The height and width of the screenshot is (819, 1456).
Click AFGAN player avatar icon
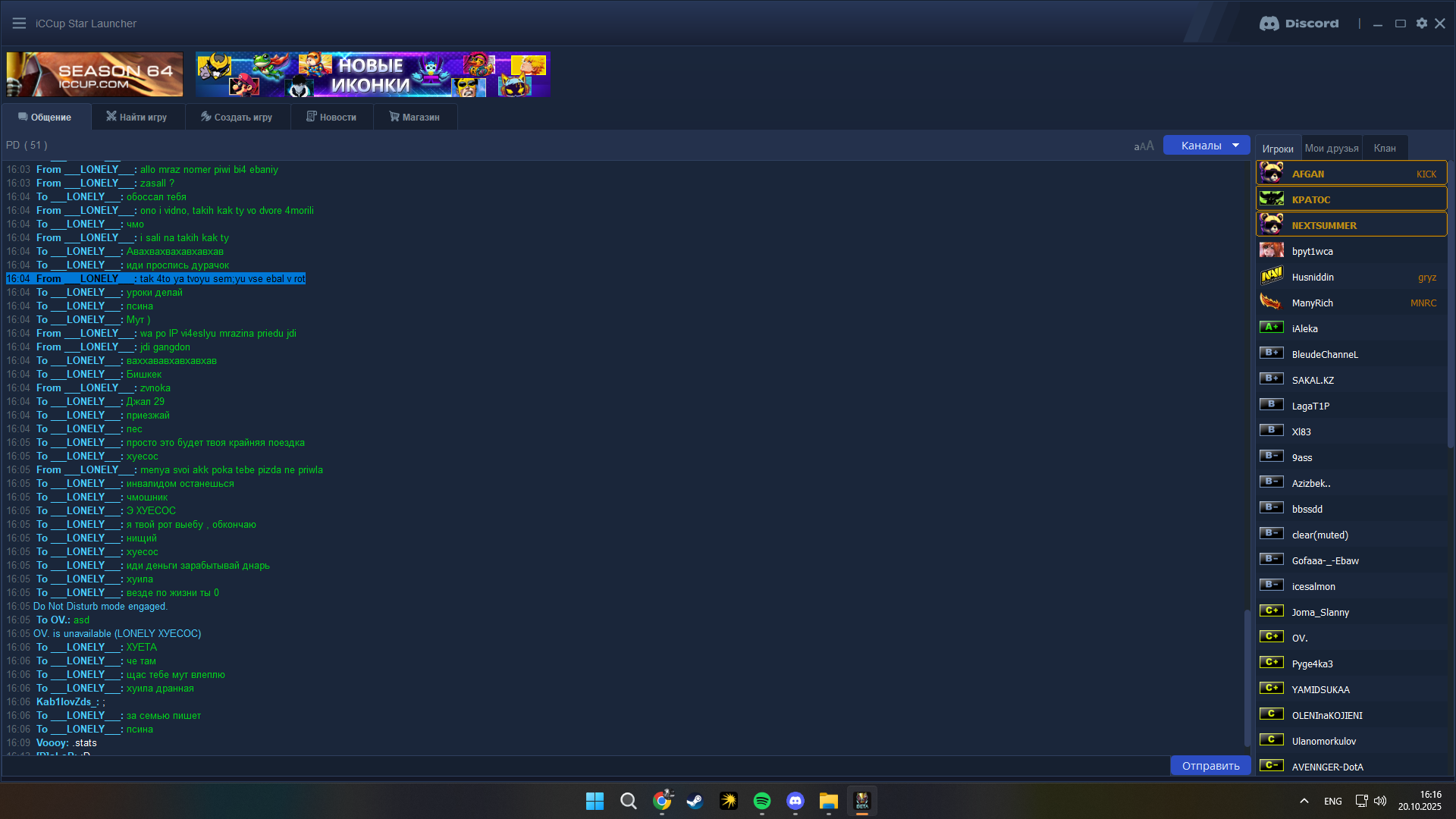1272,174
